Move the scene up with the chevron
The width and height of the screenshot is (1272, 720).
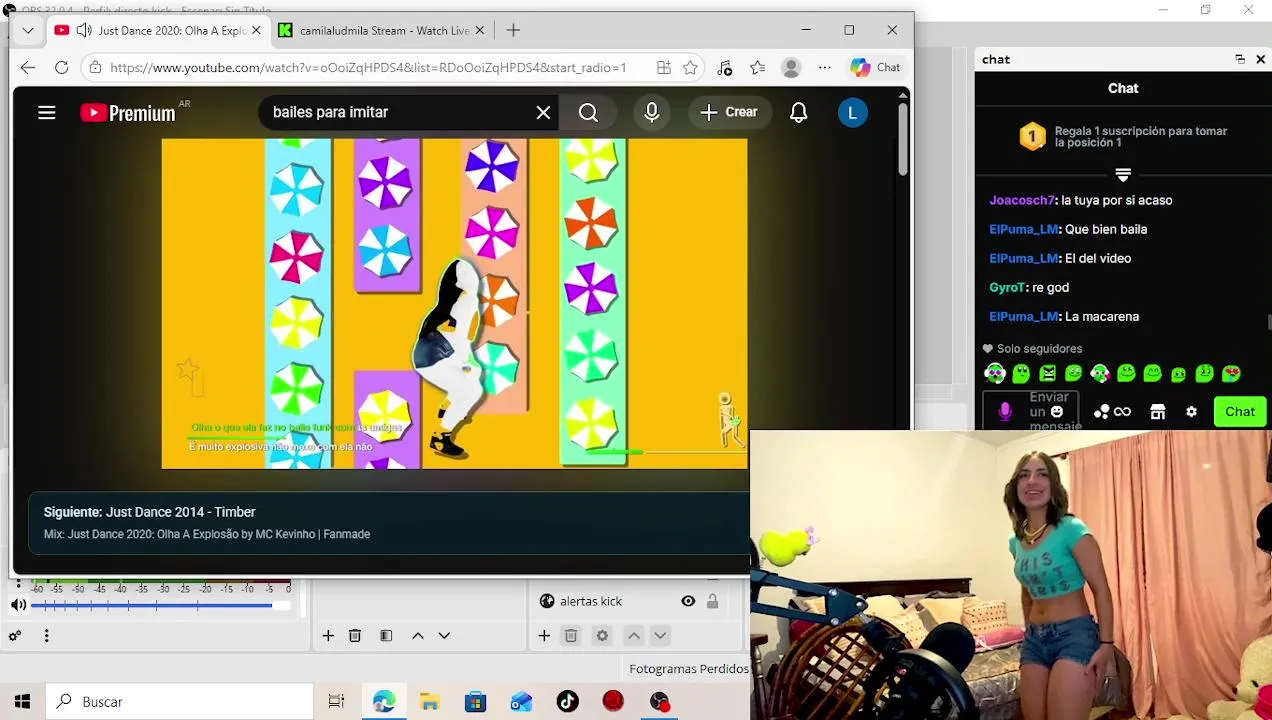coord(418,636)
